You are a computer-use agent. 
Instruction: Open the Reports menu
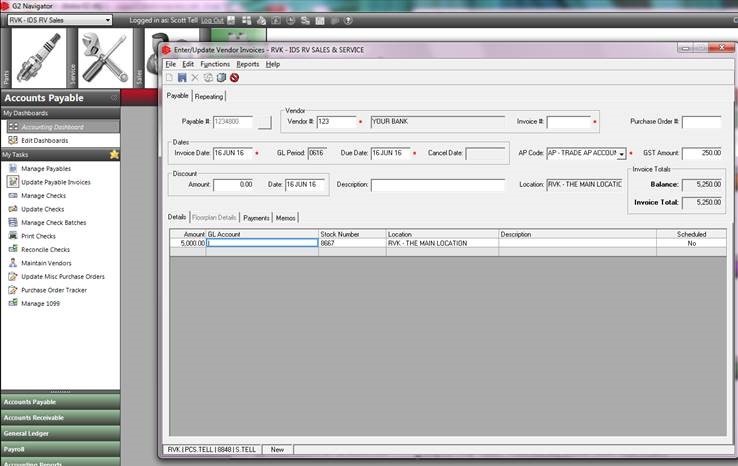point(248,64)
